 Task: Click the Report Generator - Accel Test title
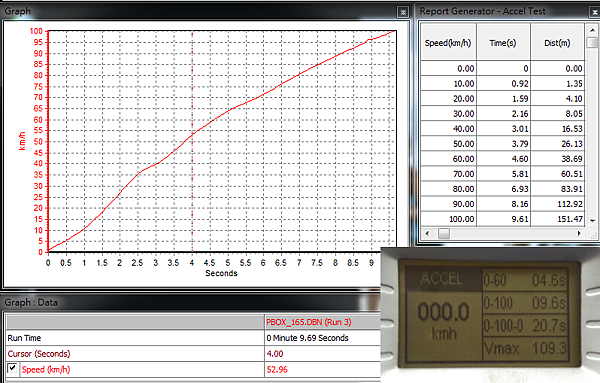tap(483, 11)
